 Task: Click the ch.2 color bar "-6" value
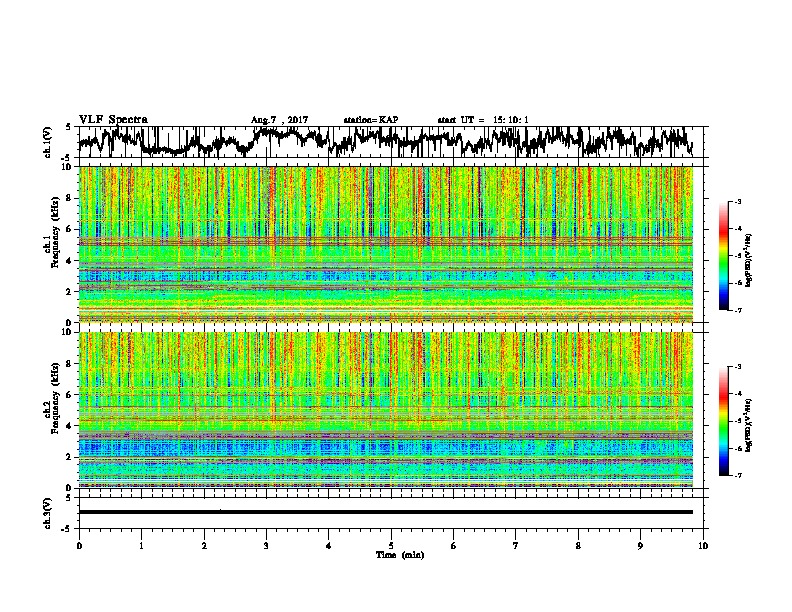[737, 448]
